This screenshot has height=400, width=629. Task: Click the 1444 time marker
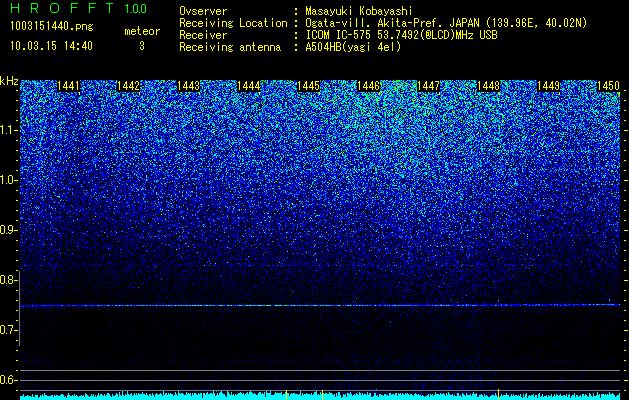click(x=249, y=86)
